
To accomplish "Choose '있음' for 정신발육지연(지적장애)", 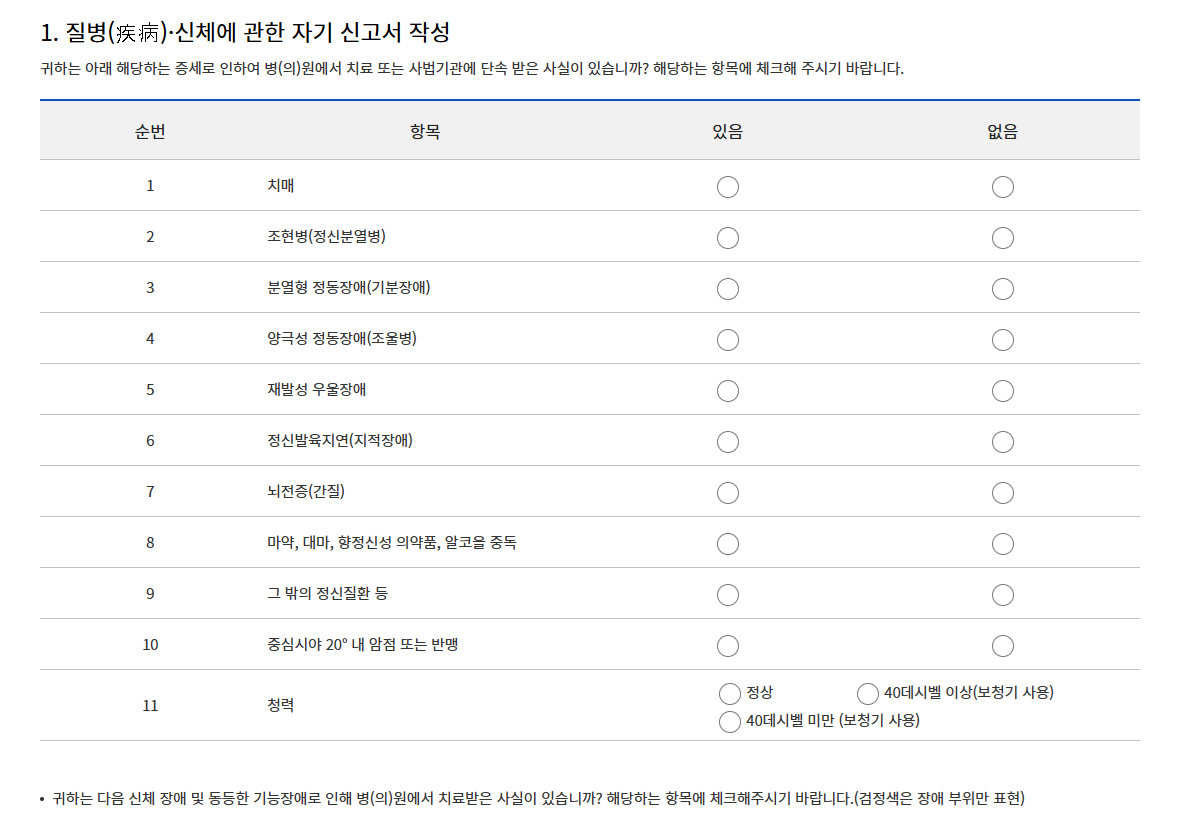I will 728,441.
